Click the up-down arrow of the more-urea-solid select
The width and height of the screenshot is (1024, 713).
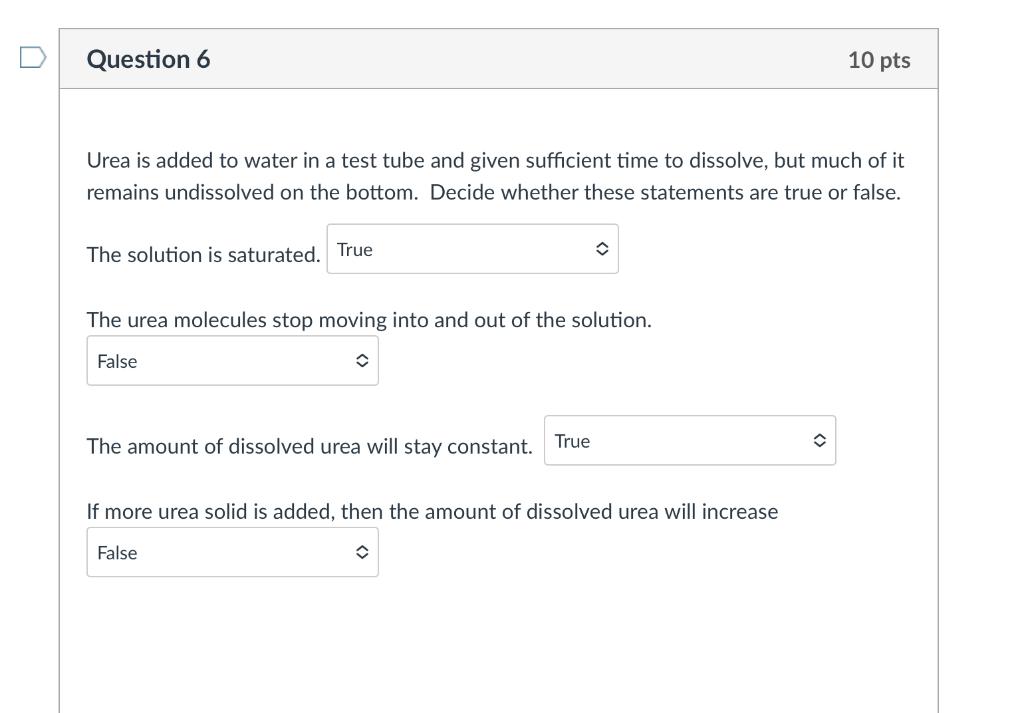pos(362,552)
